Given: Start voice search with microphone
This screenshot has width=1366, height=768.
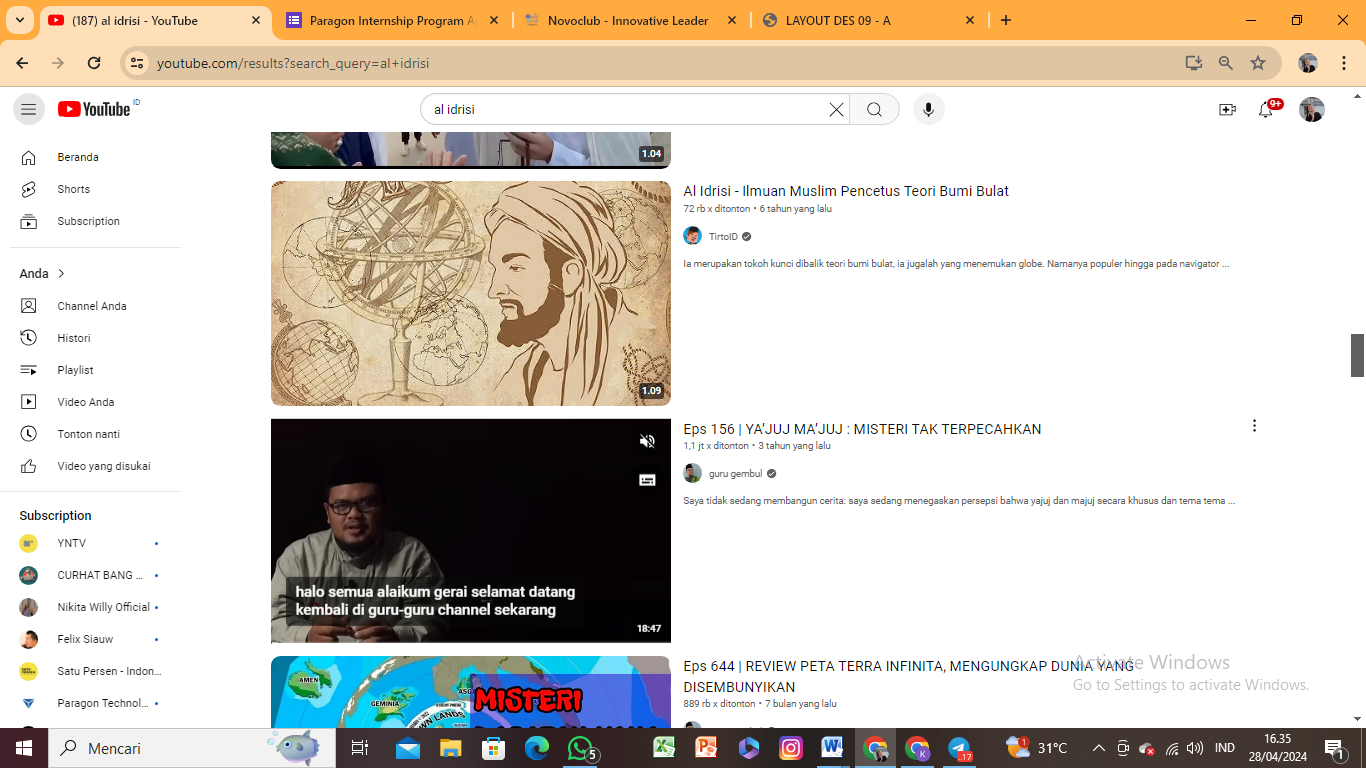Looking at the screenshot, I should pyautogui.click(x=928, y=110).
